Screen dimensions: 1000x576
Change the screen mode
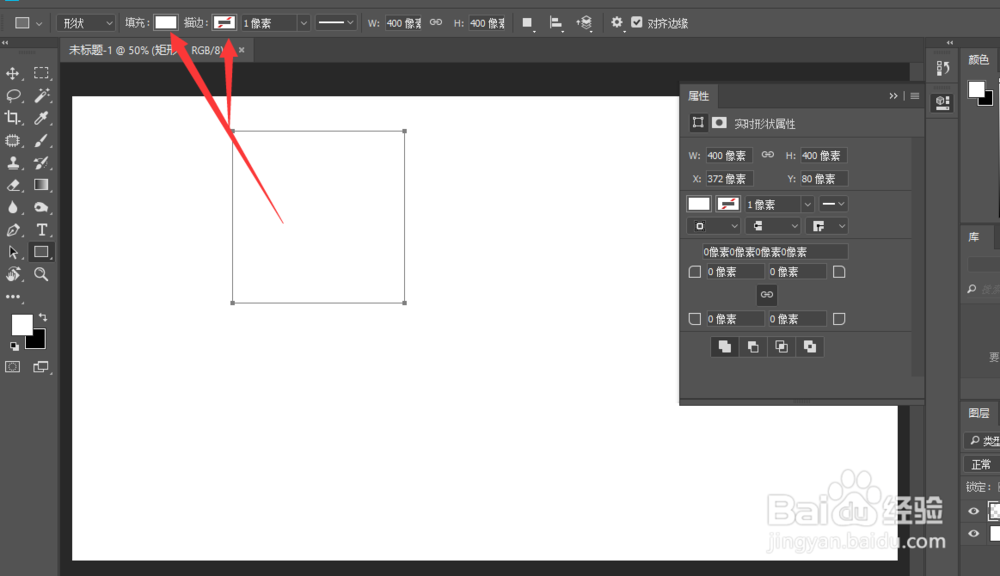(x=41, y=367)
